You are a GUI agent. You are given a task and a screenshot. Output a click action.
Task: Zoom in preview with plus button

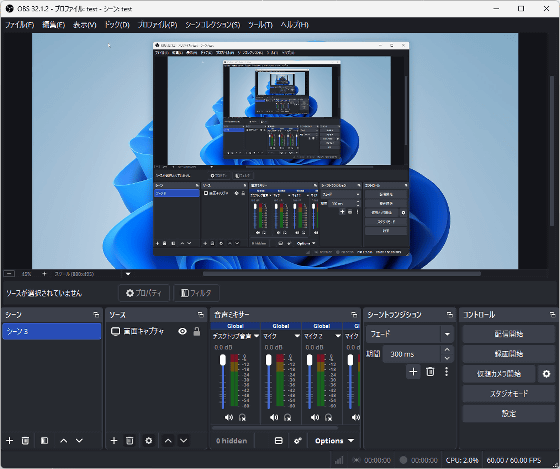pyautogui.click(x=44, y=274)
